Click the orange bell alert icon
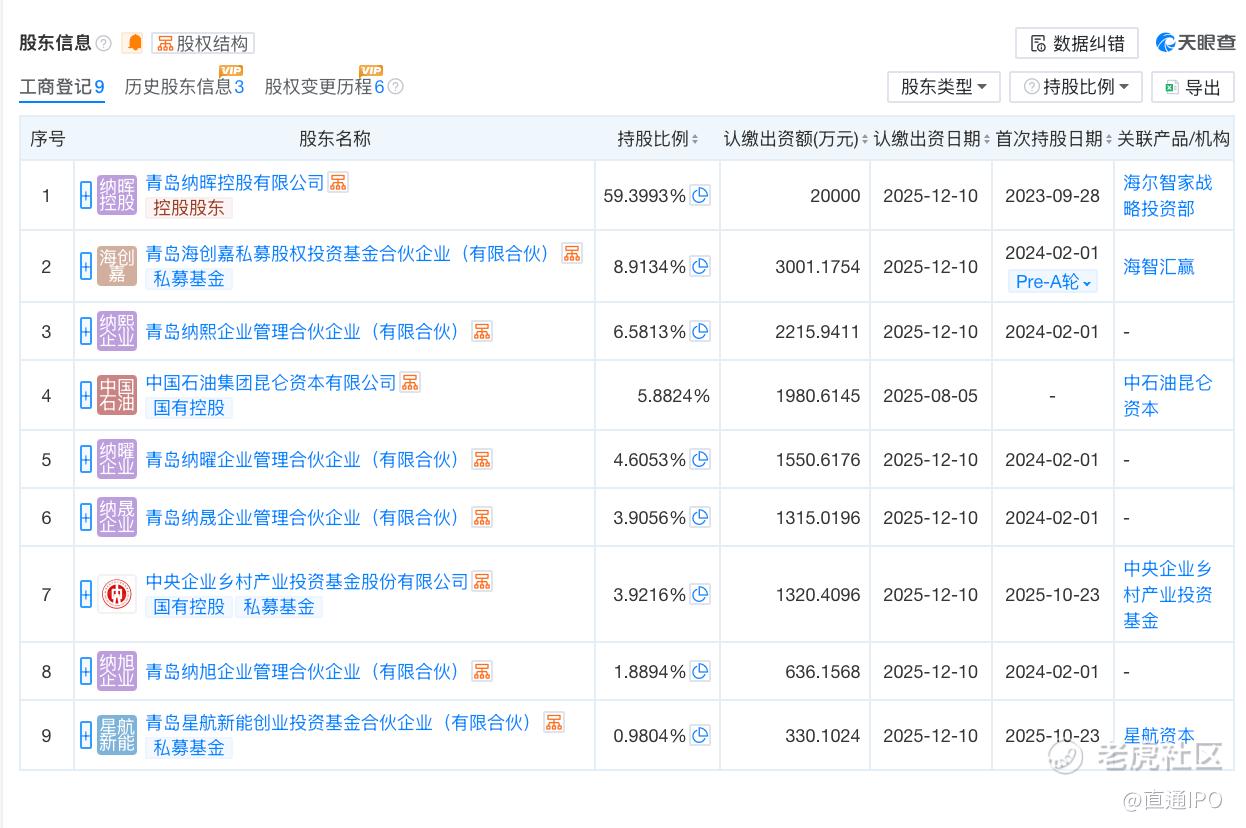Viewport: 1246px width, 828px height. click(134, 43)
